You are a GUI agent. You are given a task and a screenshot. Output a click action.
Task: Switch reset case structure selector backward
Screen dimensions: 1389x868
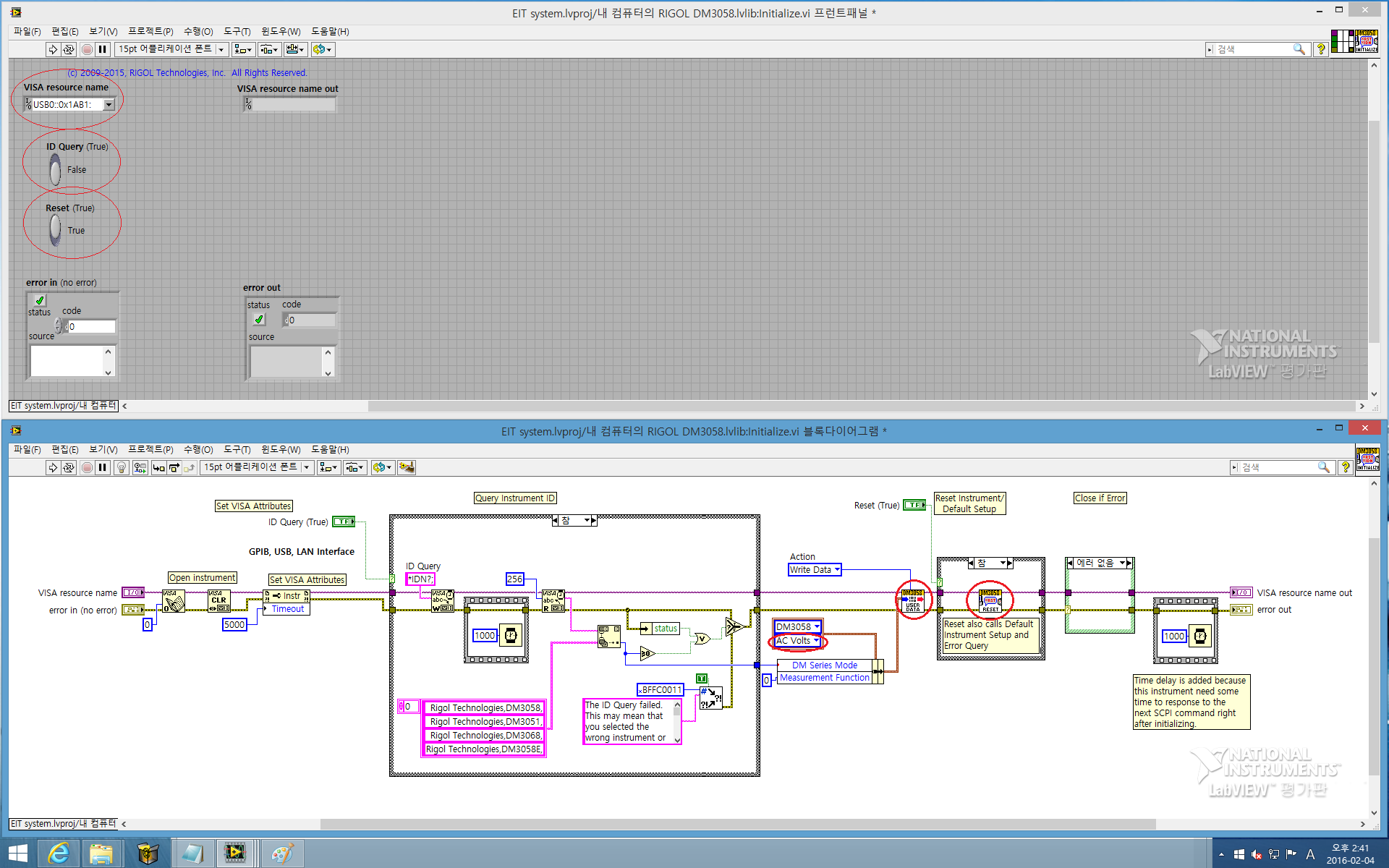972,563
